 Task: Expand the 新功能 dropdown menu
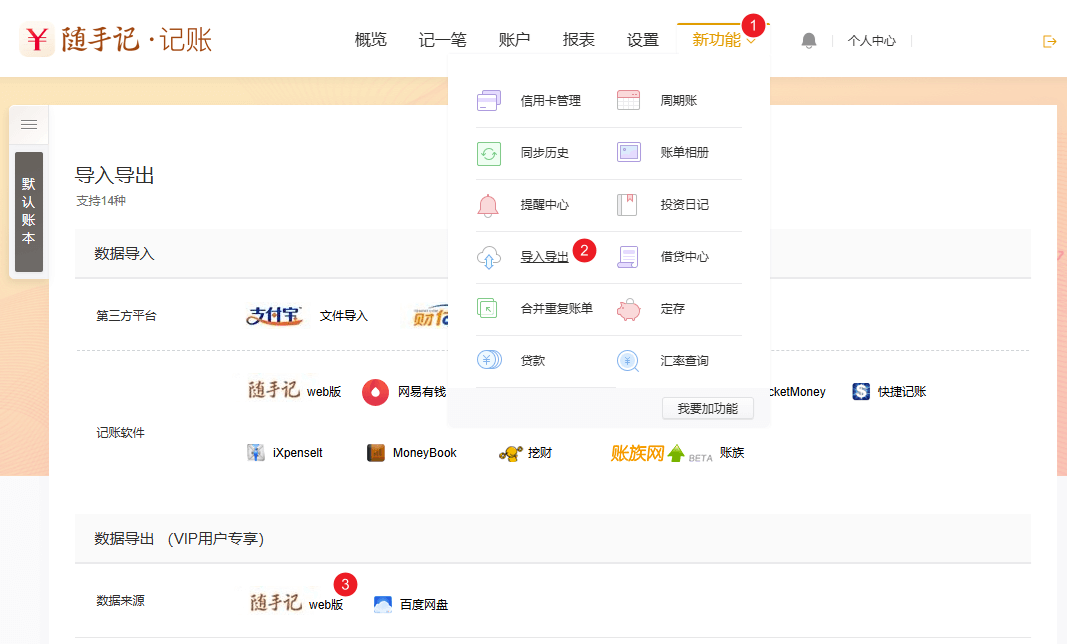(723, 40)
